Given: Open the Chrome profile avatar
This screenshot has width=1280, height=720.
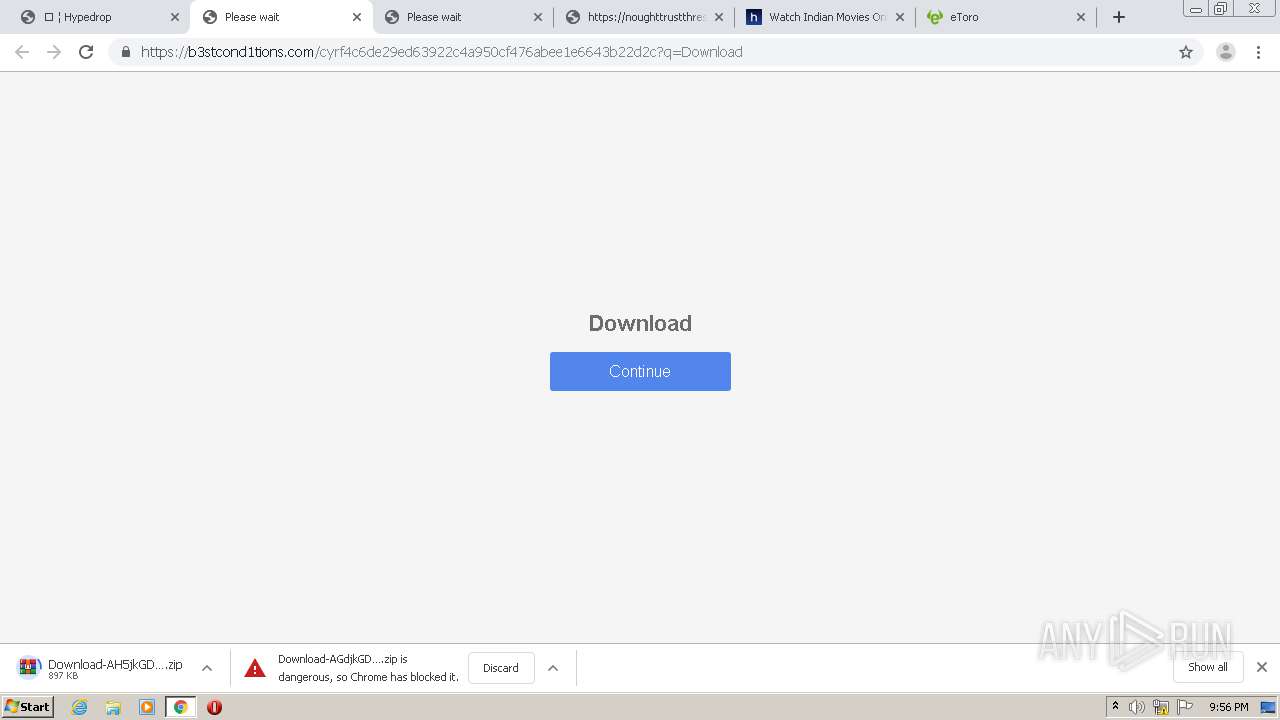Looking at the screenshot, I should 1225,52.
